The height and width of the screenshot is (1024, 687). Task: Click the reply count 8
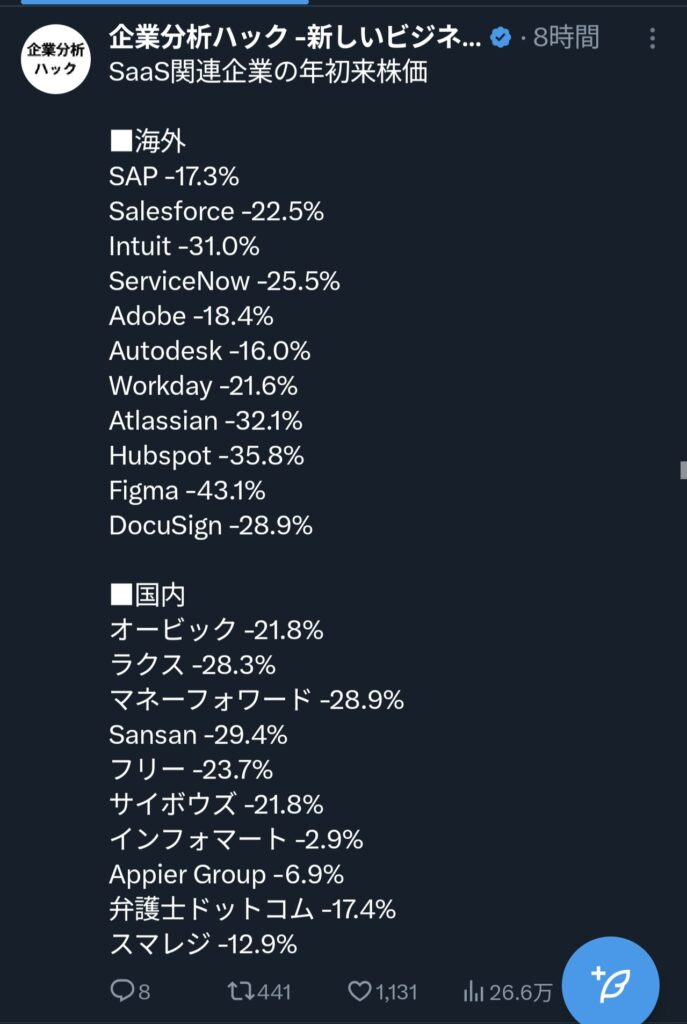click(144, 991)
